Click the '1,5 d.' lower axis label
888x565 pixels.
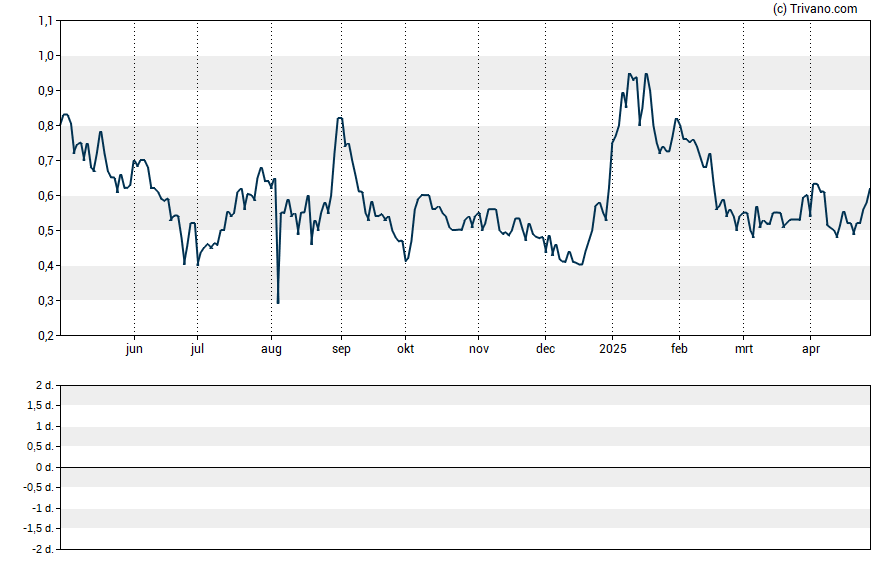pos(40,405)
